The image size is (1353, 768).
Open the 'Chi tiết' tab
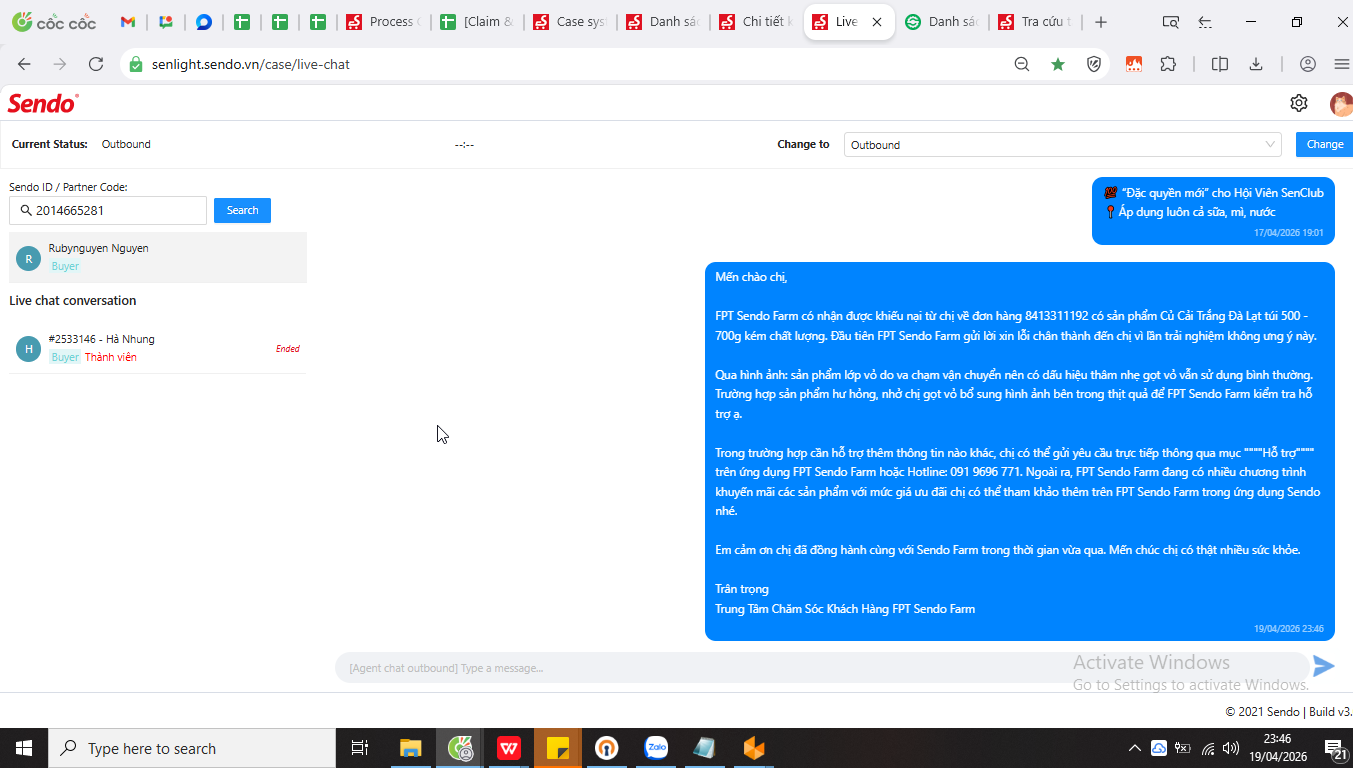point(757,22)
